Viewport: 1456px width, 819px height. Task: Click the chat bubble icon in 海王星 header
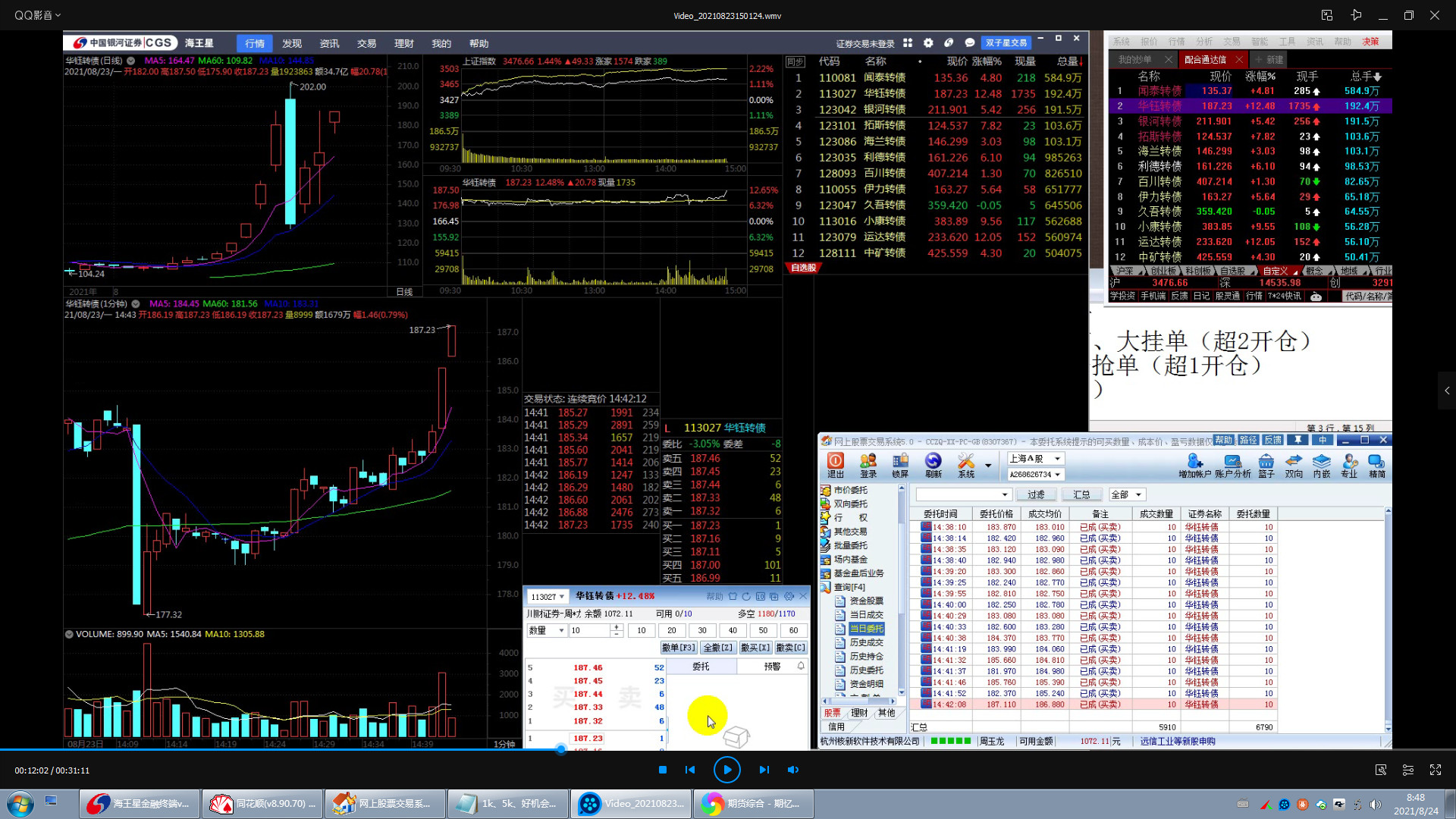coord(969,43)
